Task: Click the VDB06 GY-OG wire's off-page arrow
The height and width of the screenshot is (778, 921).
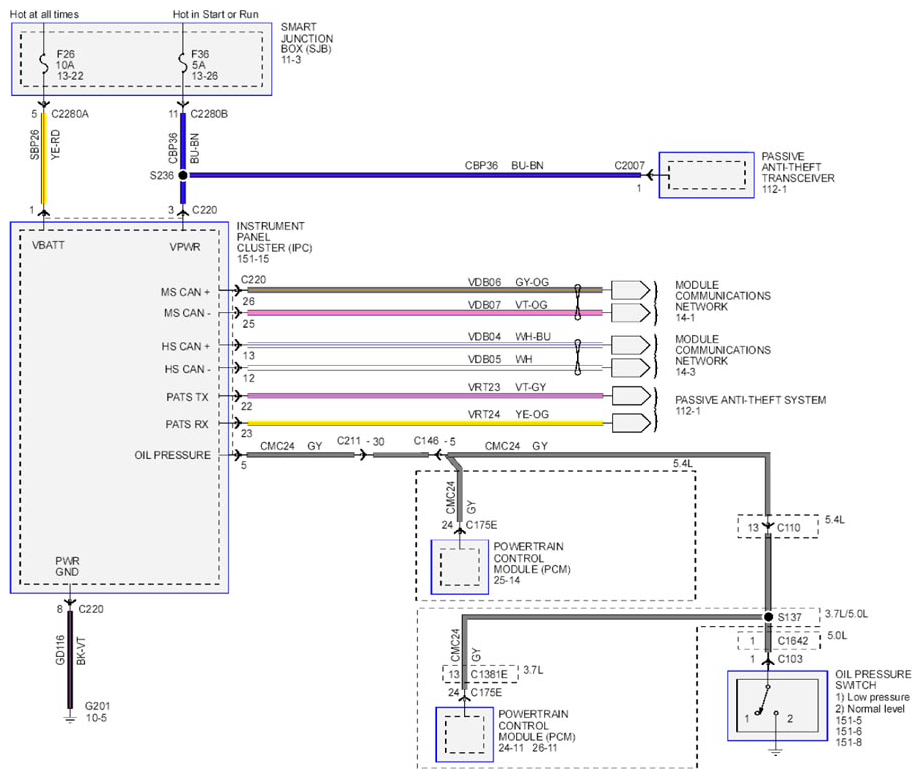Action: point(631,290)
